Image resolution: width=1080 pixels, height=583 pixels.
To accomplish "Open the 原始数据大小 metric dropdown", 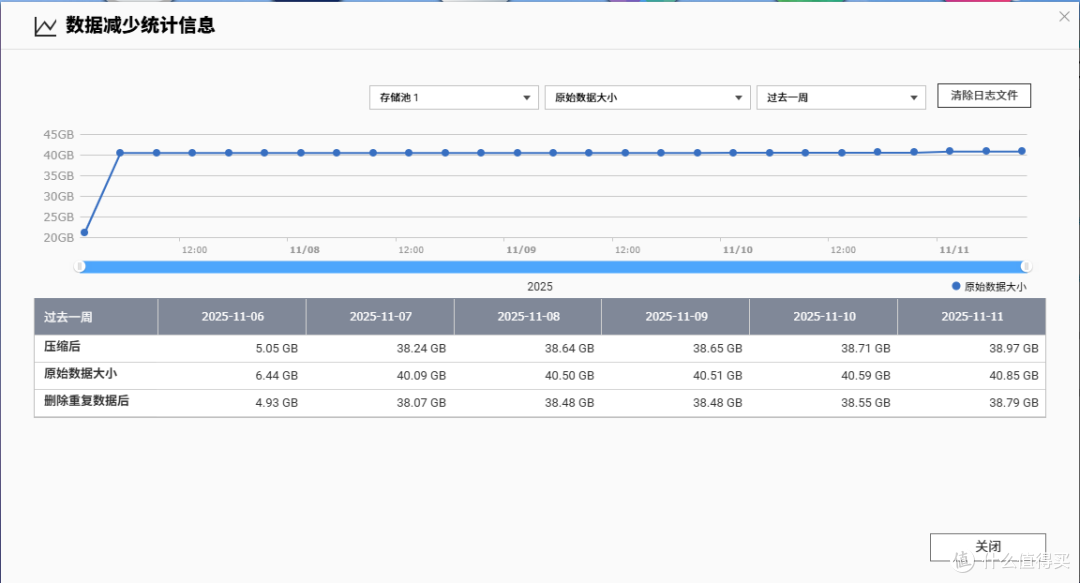I will click(647, 97).
